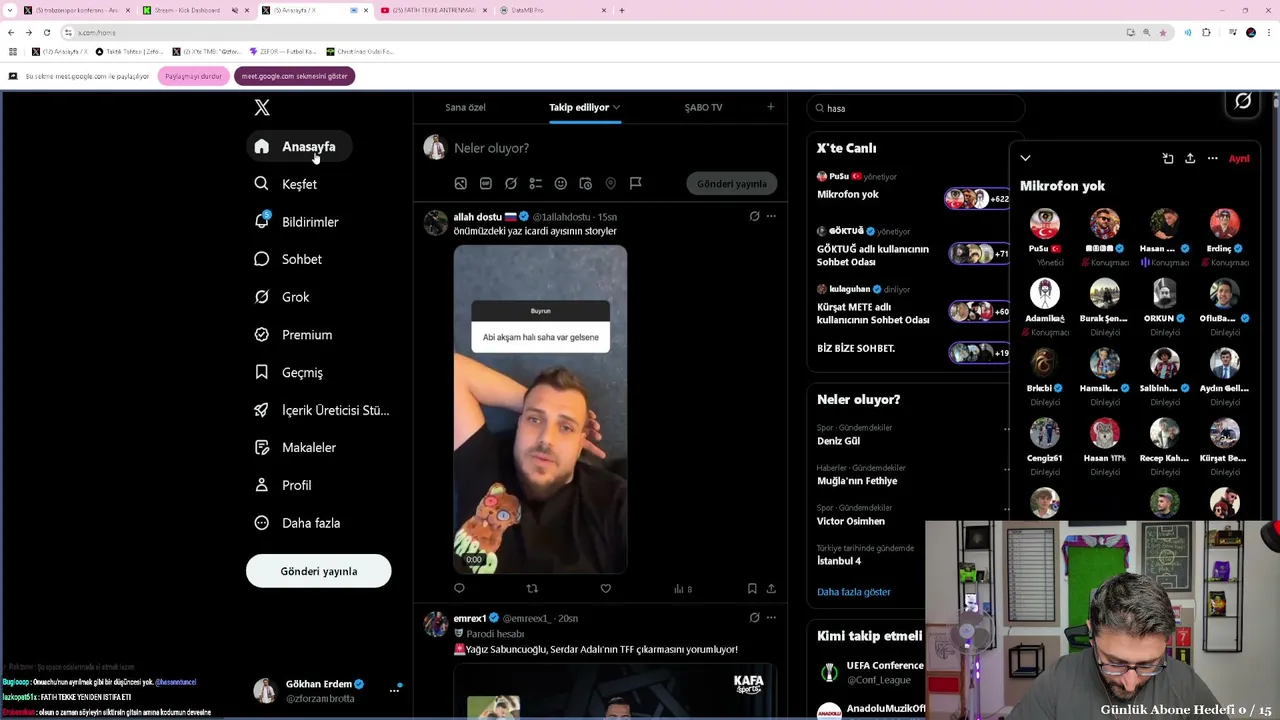Add a GIF to the post
The height and width of the screenshot is (720, 1280).
pos(486,184)
